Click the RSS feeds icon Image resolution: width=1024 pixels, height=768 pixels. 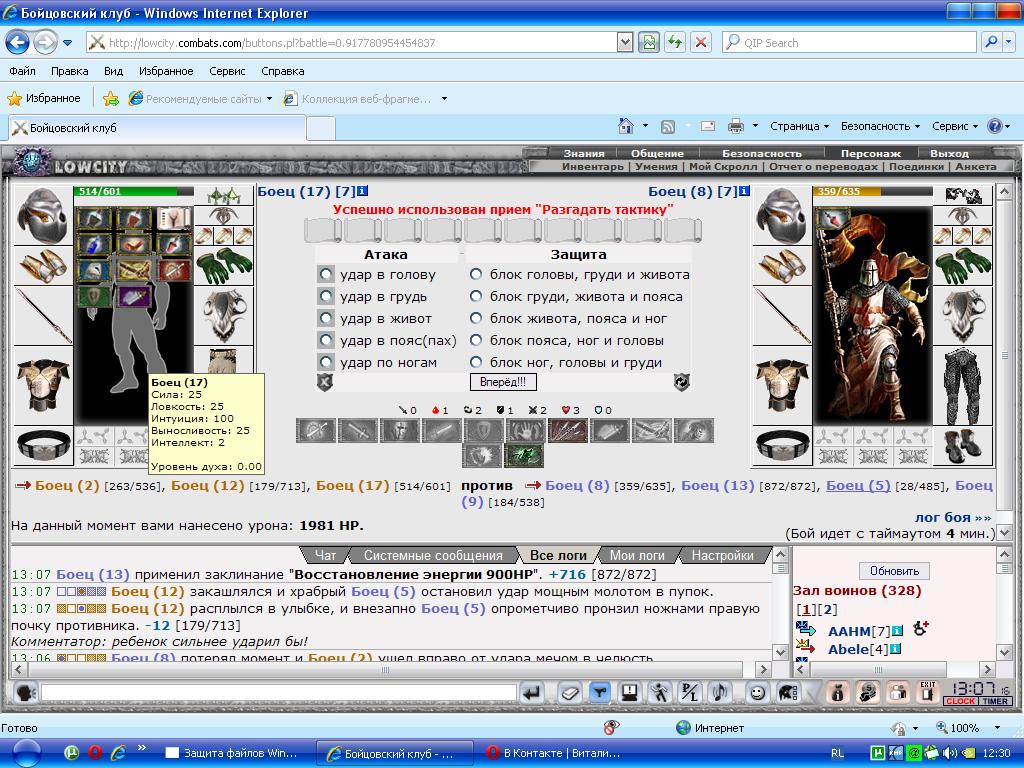(667, 126)
